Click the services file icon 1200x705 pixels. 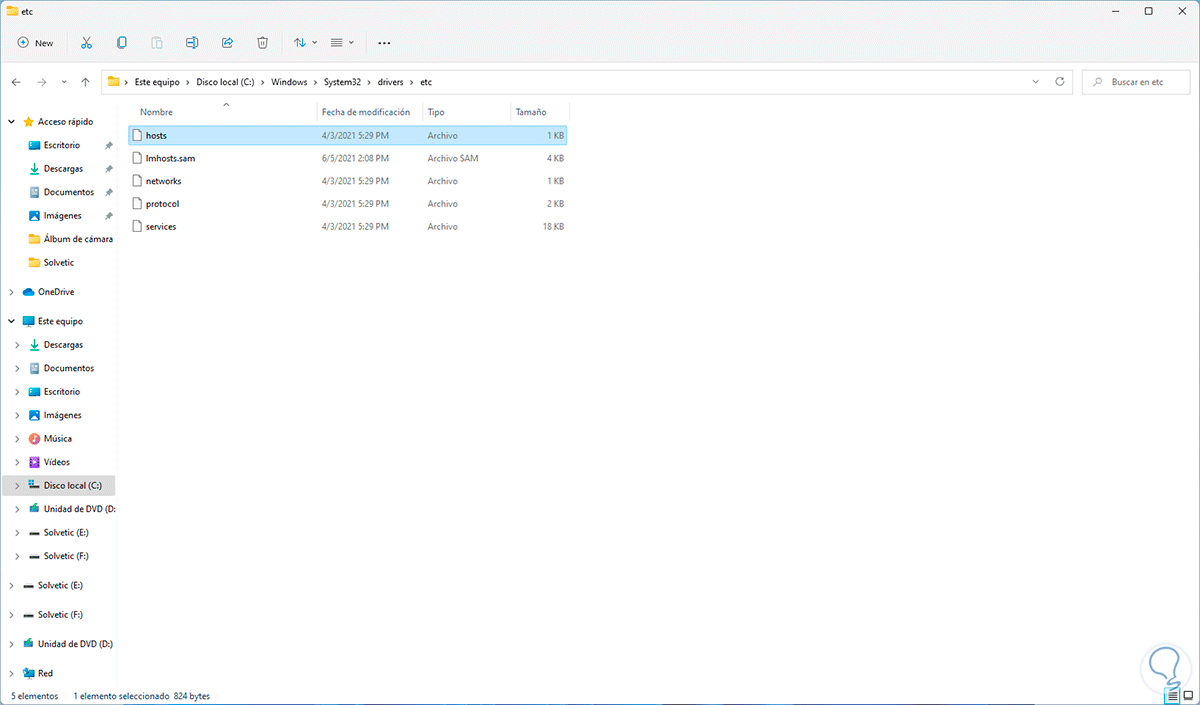[x=137, y=227]
